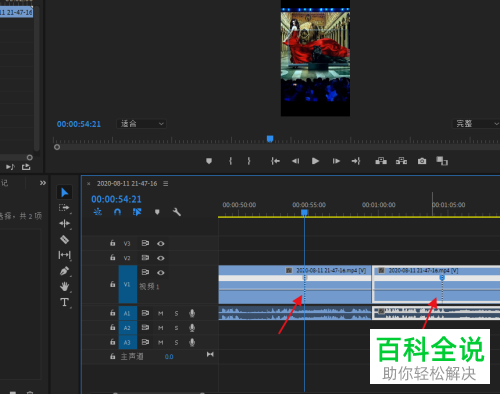500x394 pixels.
Task: Toggle sync lock for A2
Action: [145, 328]
